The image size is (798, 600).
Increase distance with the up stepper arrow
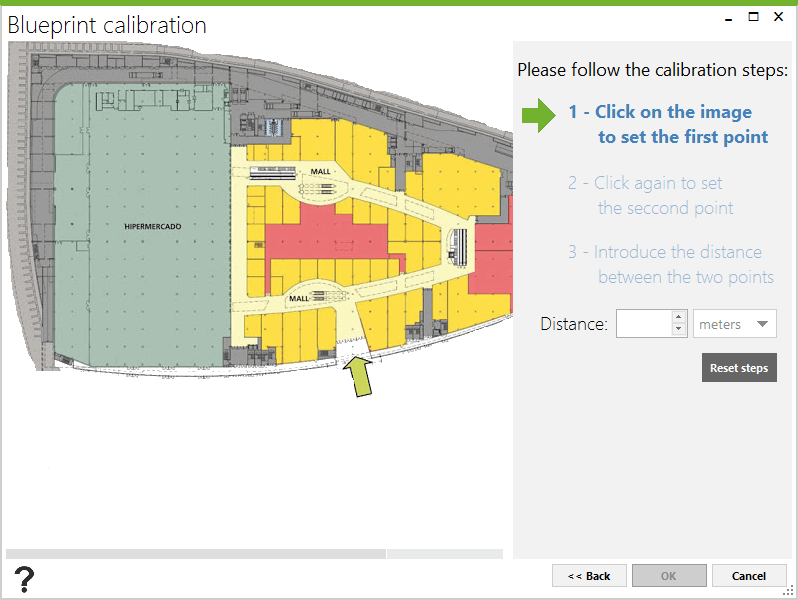[x=678, y=317]
